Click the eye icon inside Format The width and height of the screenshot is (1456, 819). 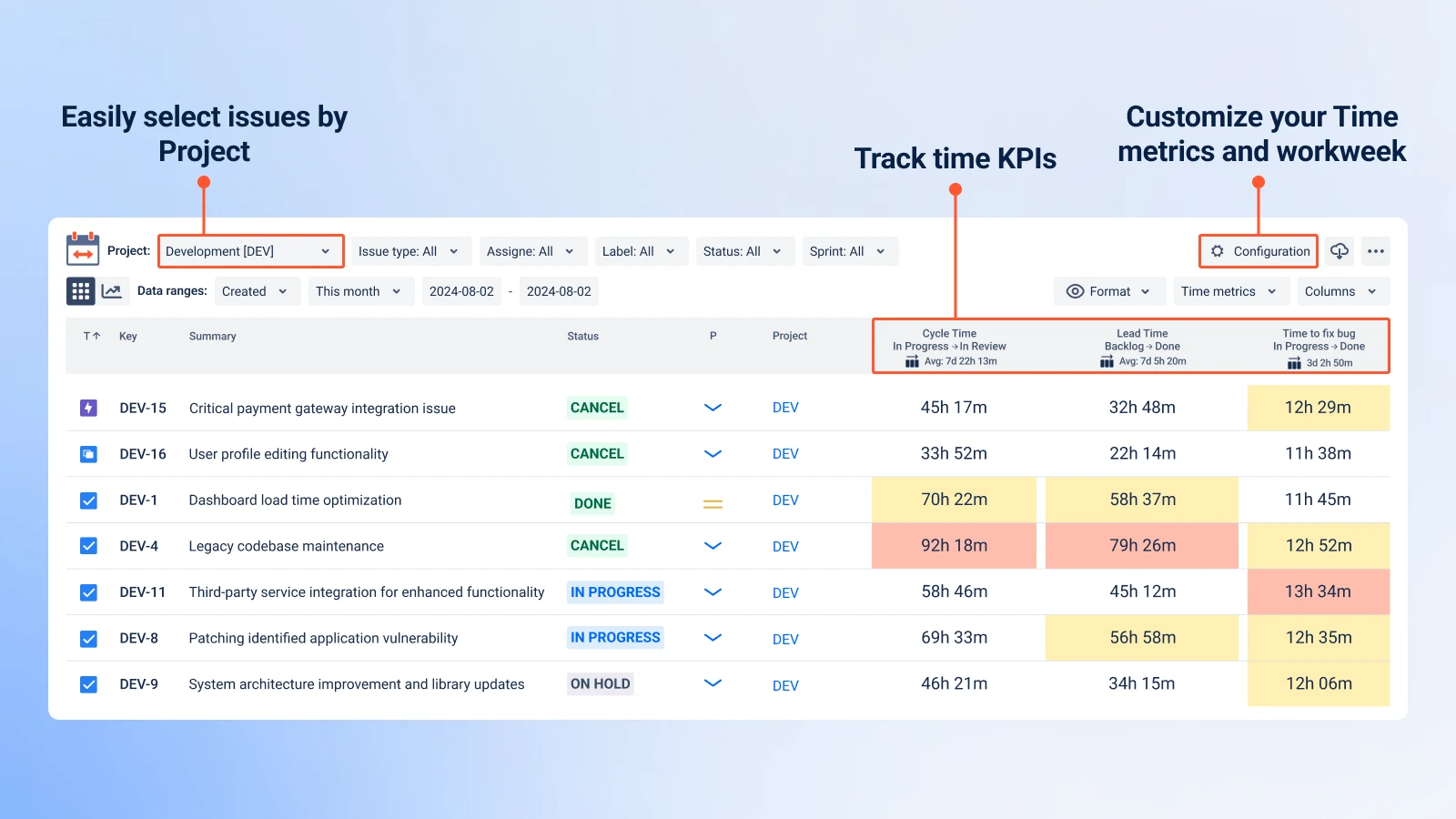pos(1077,291)
